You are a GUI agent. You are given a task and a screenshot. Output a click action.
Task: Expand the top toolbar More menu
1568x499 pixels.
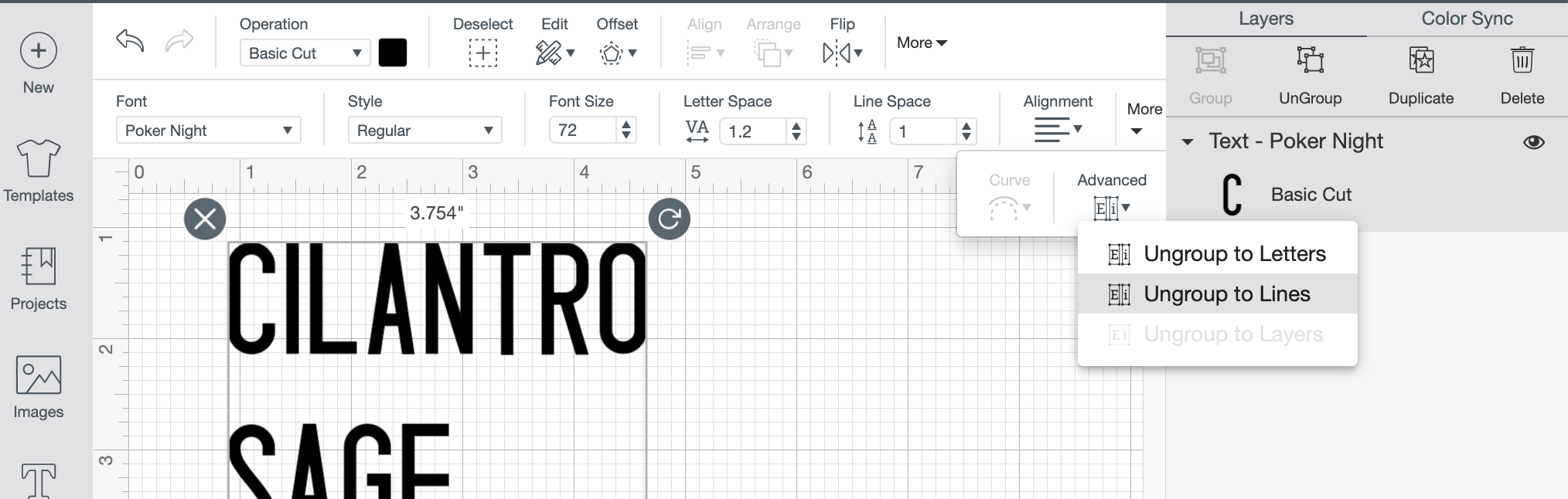(x=922, y=42)
